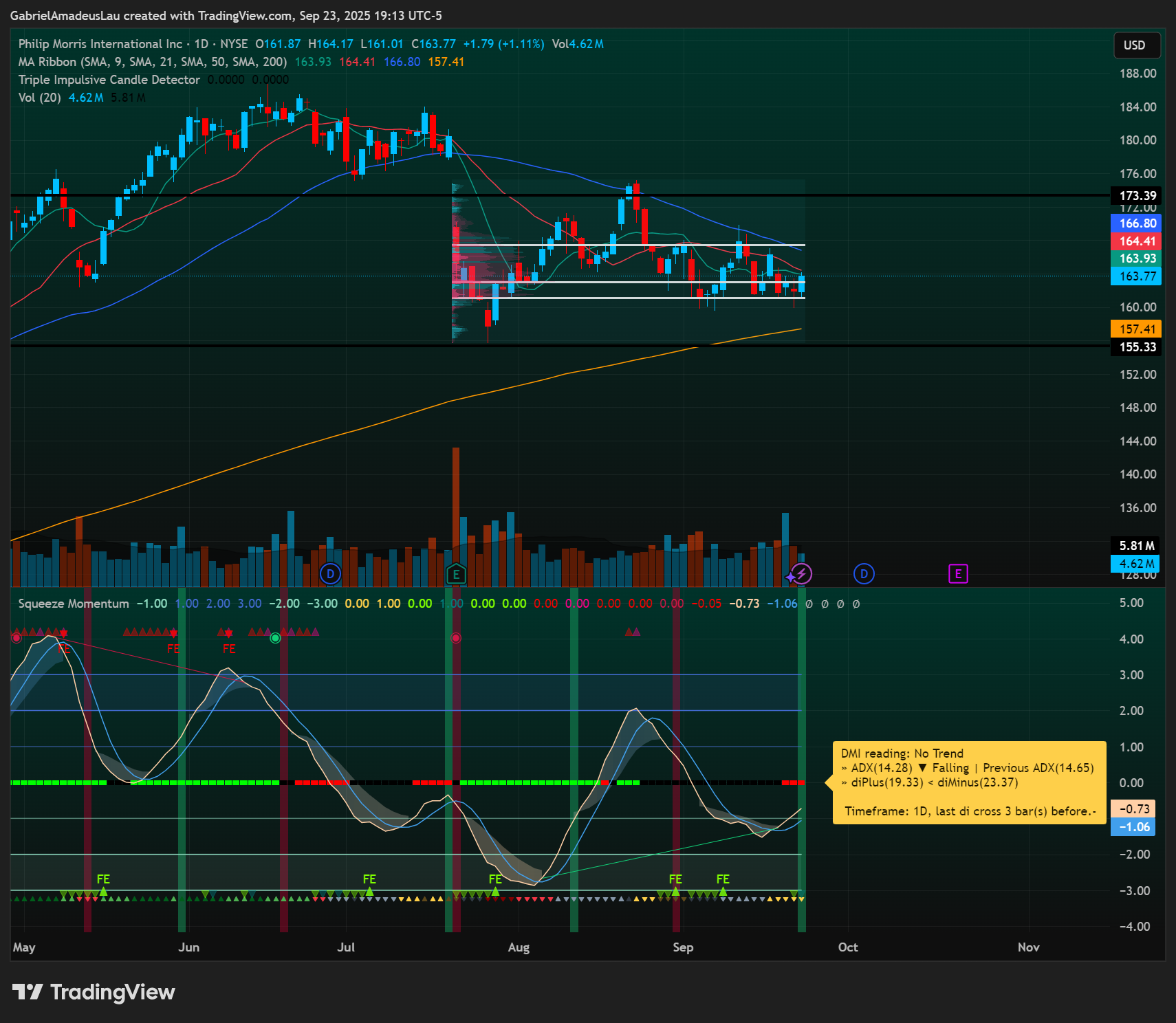This screenshot has width=1176, height=1023.
Task: Click the Jul label on time axis
Action: pyautogui.click(x=346, y=947)
